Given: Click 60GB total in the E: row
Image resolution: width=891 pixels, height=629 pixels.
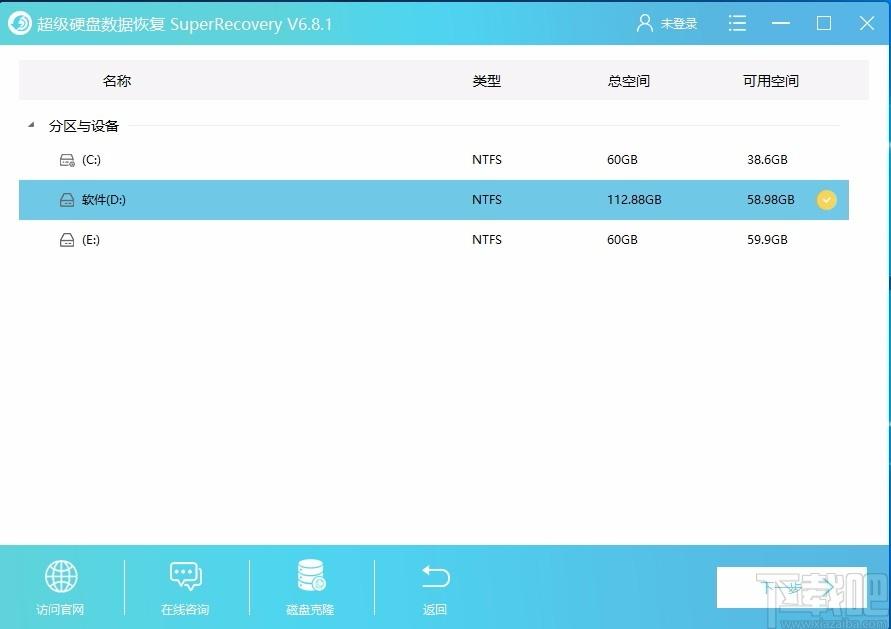Looking at the screenshot, I should tap(622, 240).
